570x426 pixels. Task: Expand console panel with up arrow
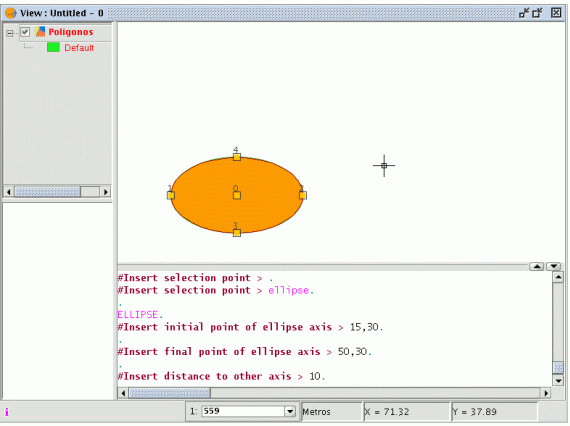[537, 266]
